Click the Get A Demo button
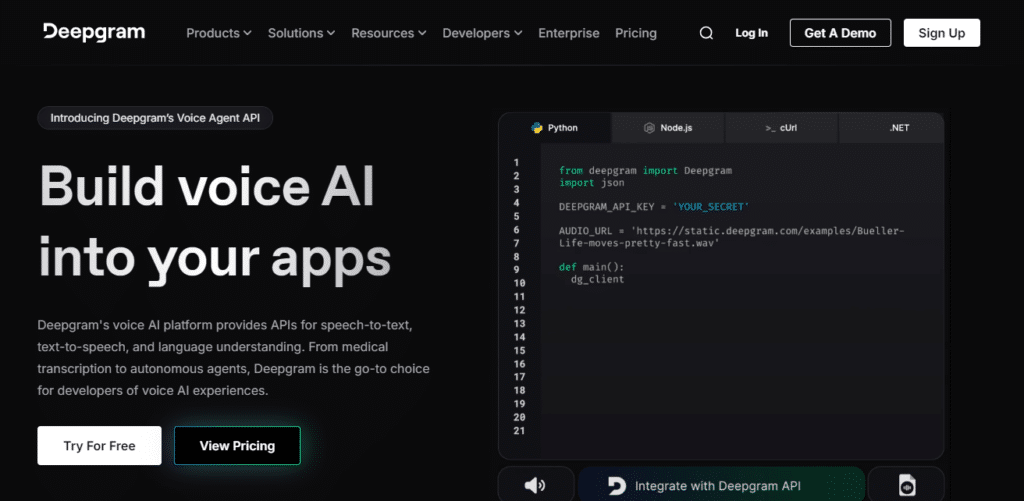The image size is (1024, 501). 840,33
